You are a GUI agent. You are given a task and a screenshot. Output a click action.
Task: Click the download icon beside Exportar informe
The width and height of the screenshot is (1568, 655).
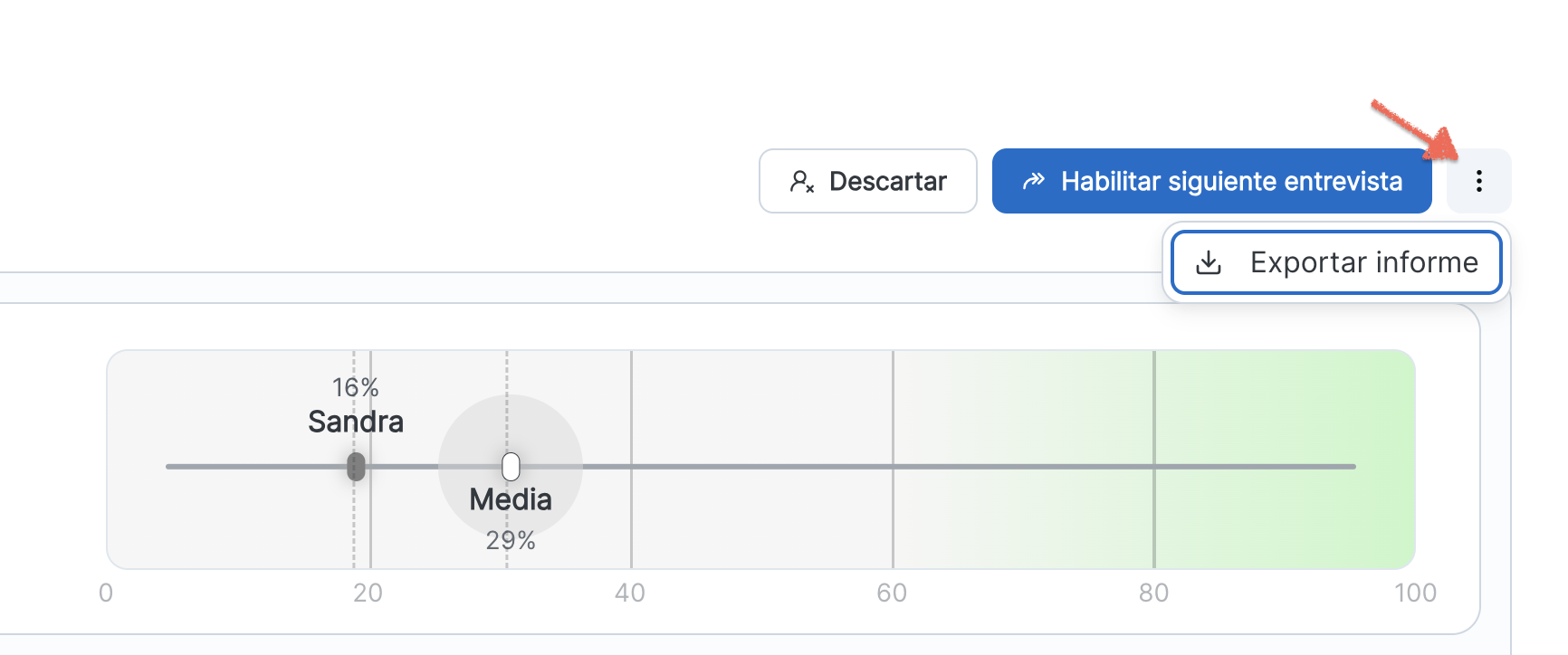tap(1209, 262)
